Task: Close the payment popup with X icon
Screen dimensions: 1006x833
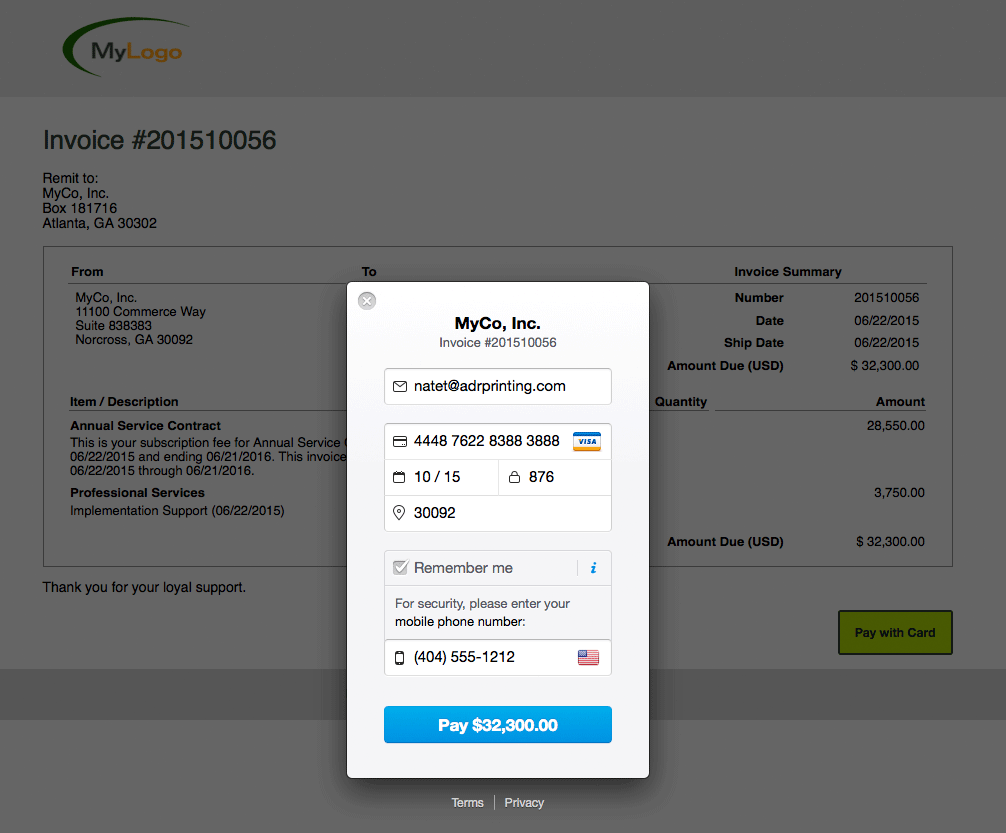Action: (367, 300)
